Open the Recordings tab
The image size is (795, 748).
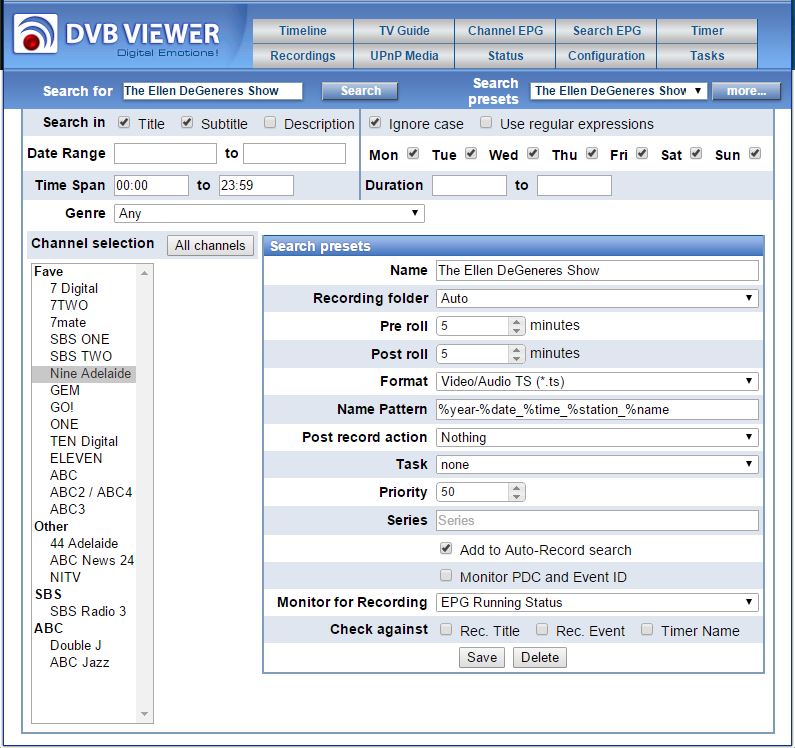click(x=302, y=56)
